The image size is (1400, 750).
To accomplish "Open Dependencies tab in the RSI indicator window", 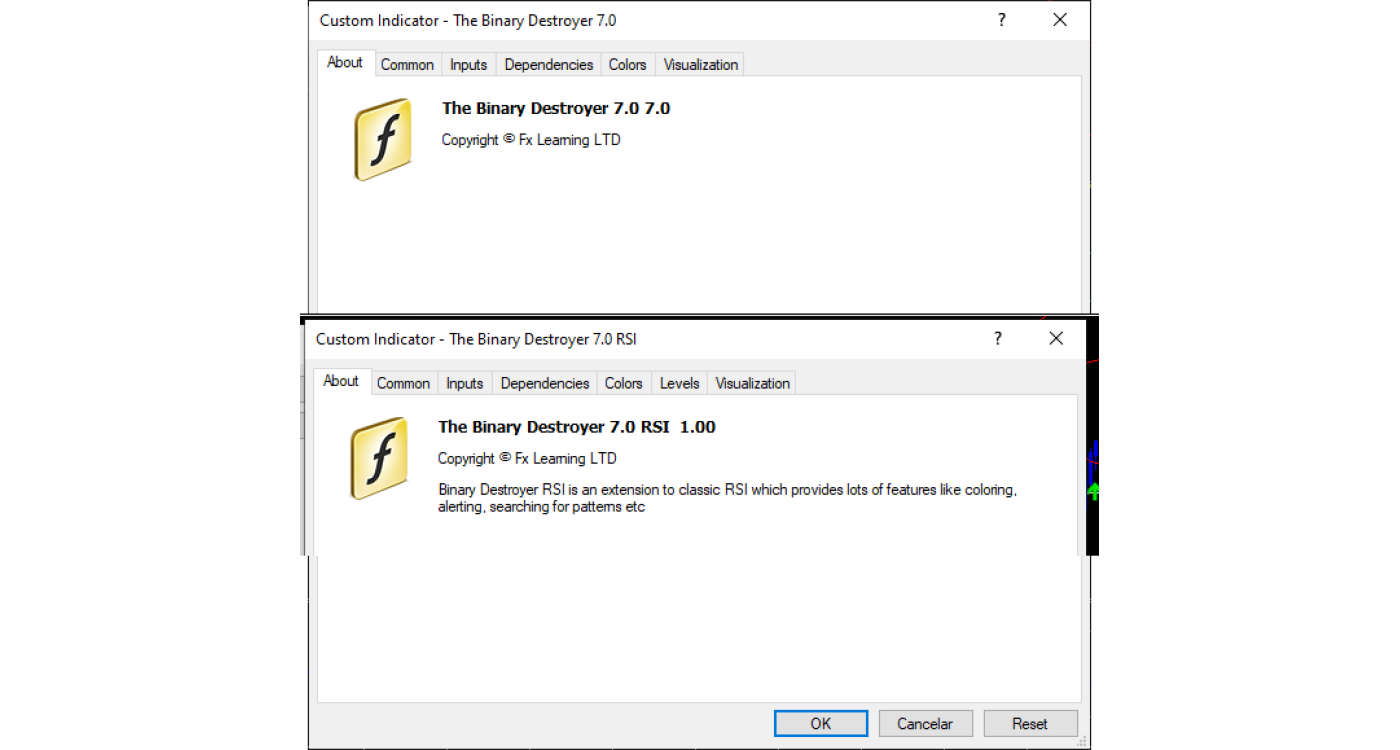I will point(545,384).
